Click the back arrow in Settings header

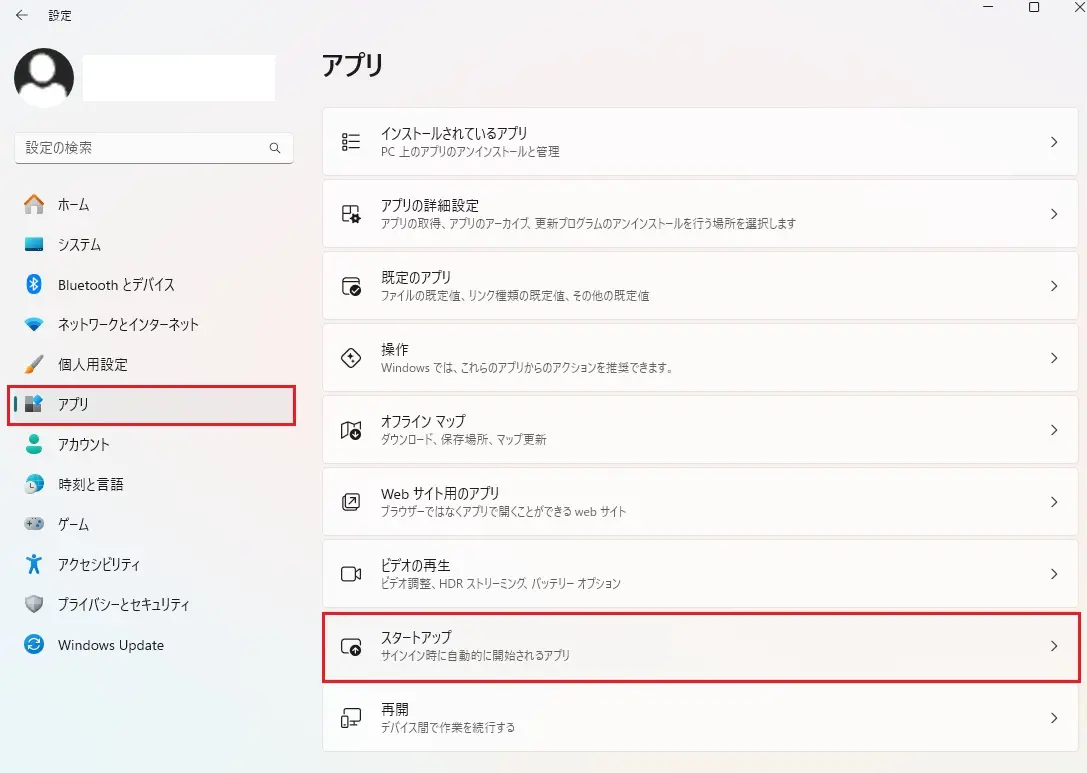pos(21,15)
